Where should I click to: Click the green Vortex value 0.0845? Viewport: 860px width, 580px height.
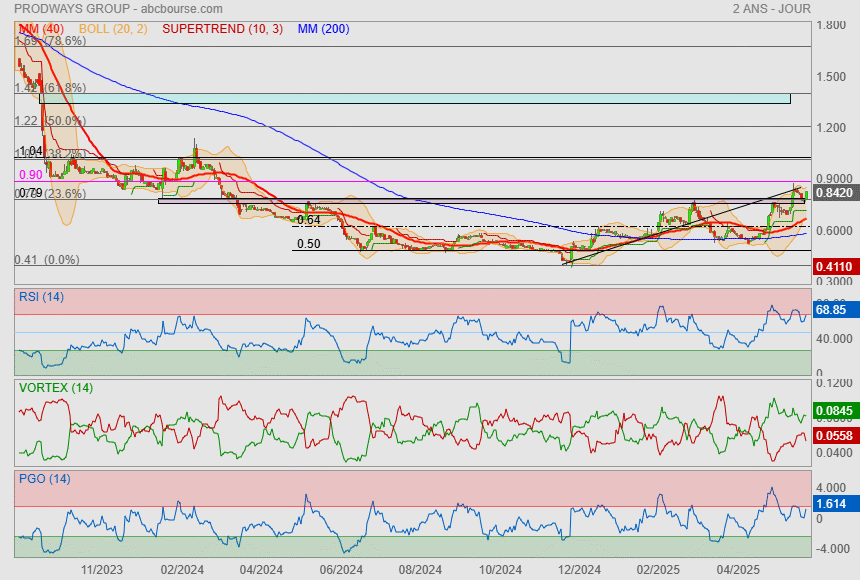pyautogui.click(x=835, y=410)
